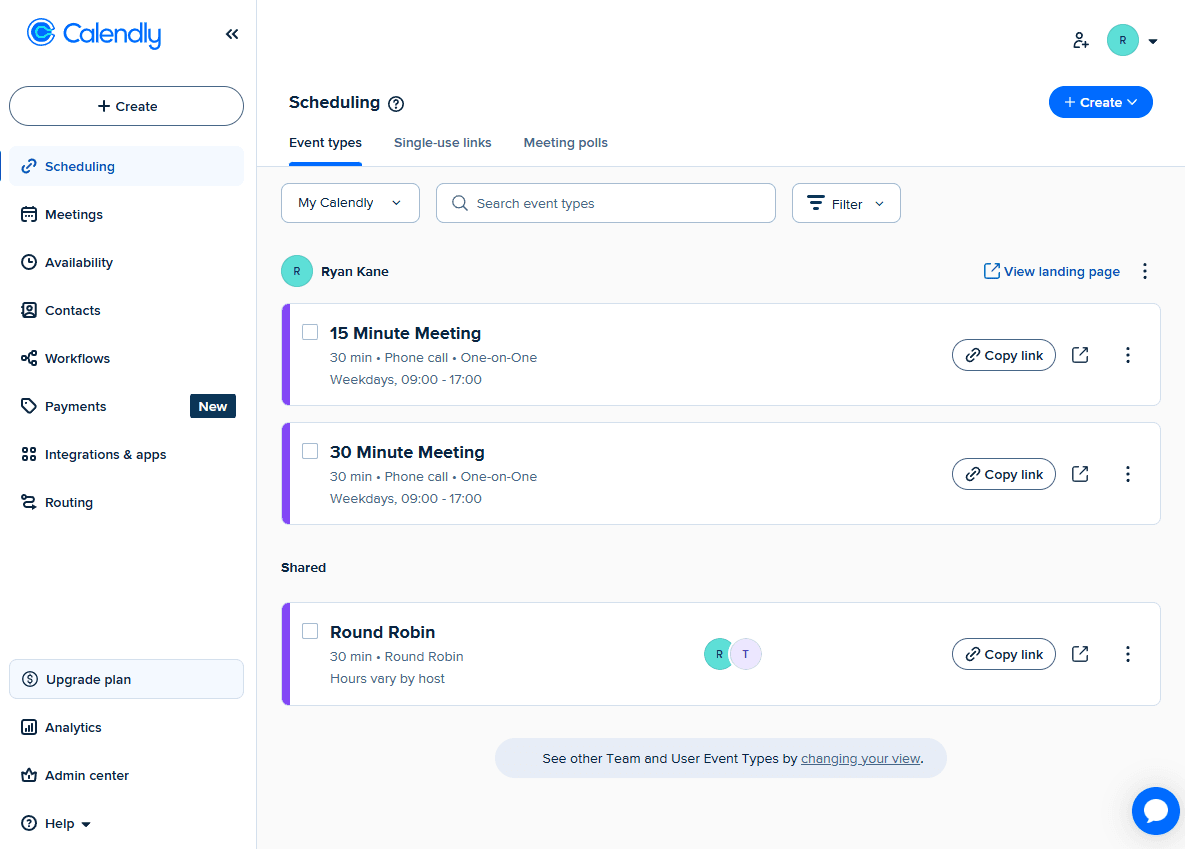Open Round Robin booking page icon
The height and width of the screenshot is (849, 1185).
[x=1080, y=654]
